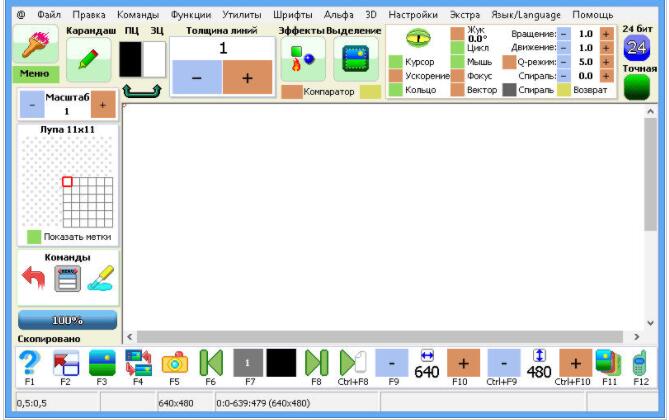Image resolution: width=669 pixels, height=420 pixels.
Task: Open the Шрифты menu
Action: (292, 15)
